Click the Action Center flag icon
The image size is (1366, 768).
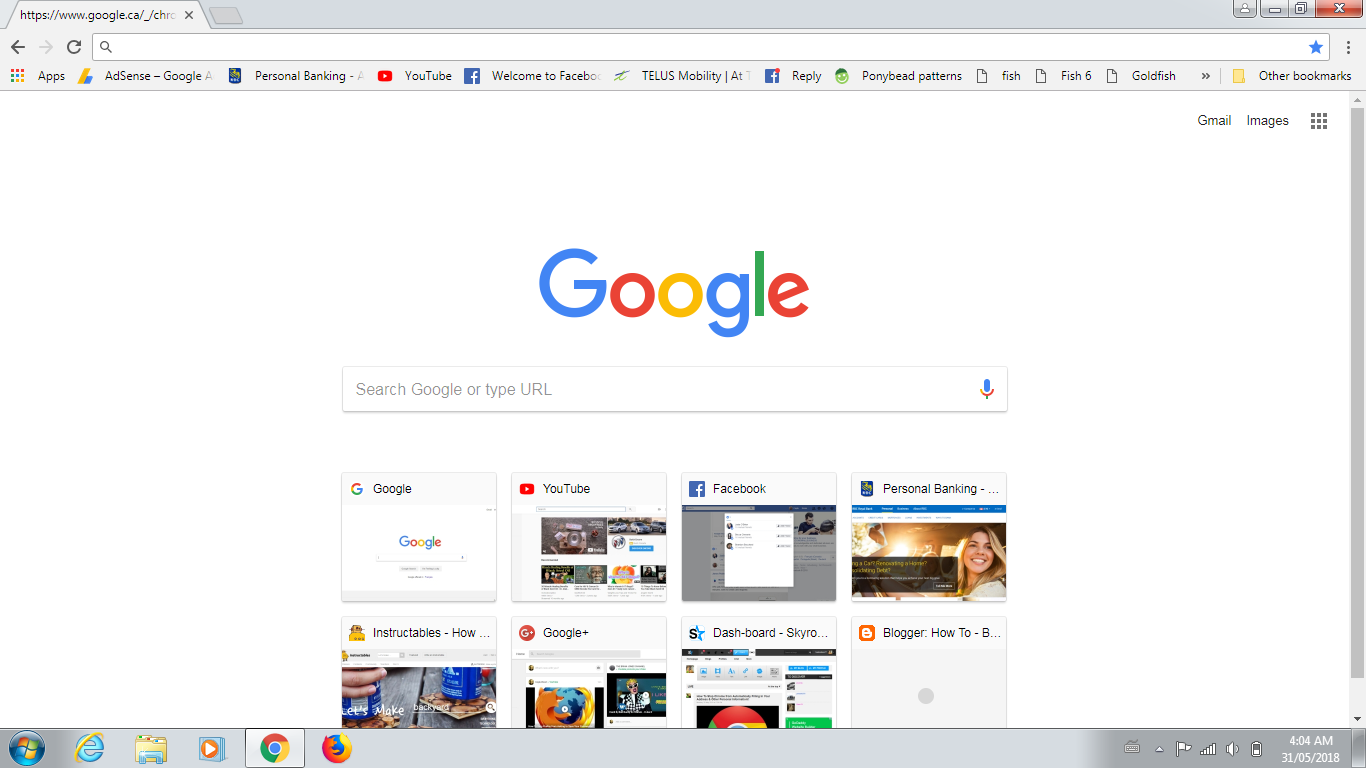1183,748
